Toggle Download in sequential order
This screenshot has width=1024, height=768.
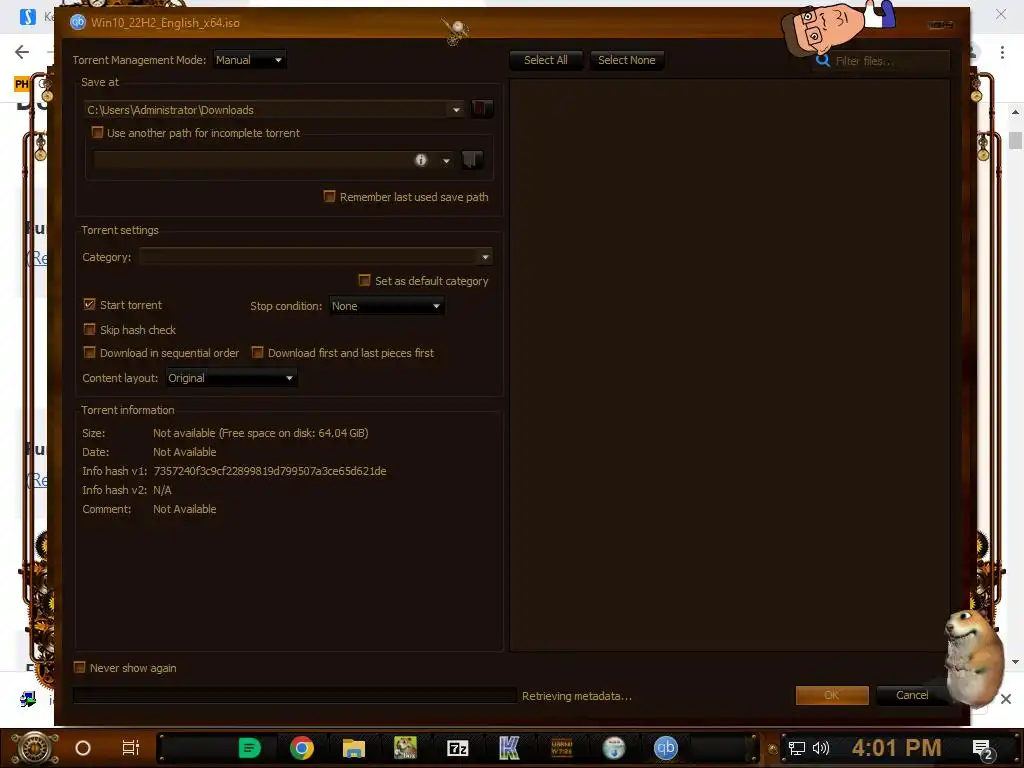(89, 353)
